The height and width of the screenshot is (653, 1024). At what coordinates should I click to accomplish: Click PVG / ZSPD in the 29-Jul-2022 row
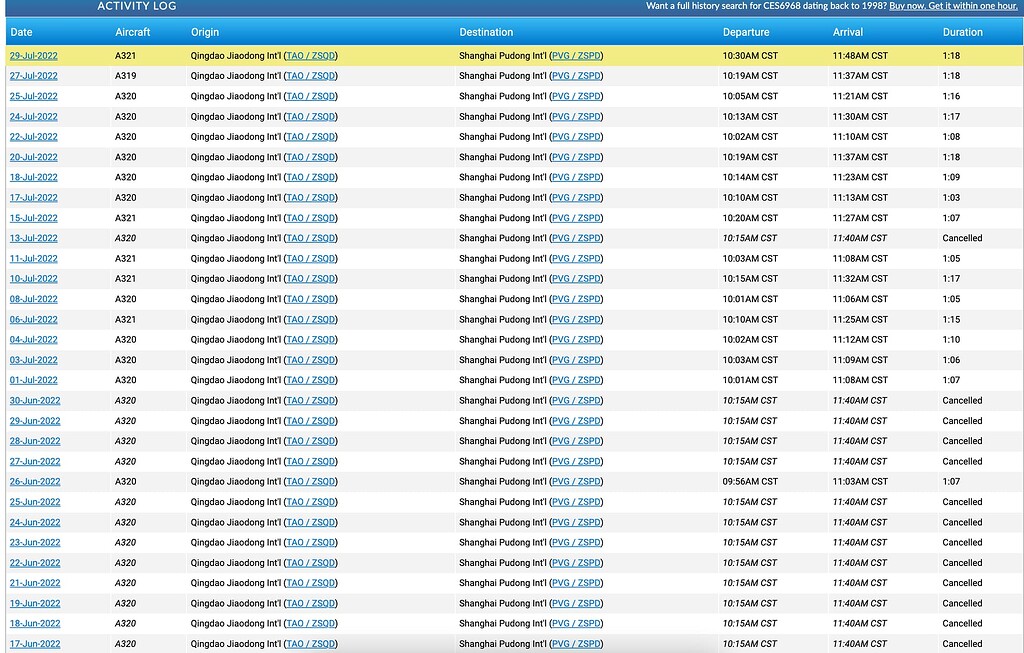pos(576,56)
